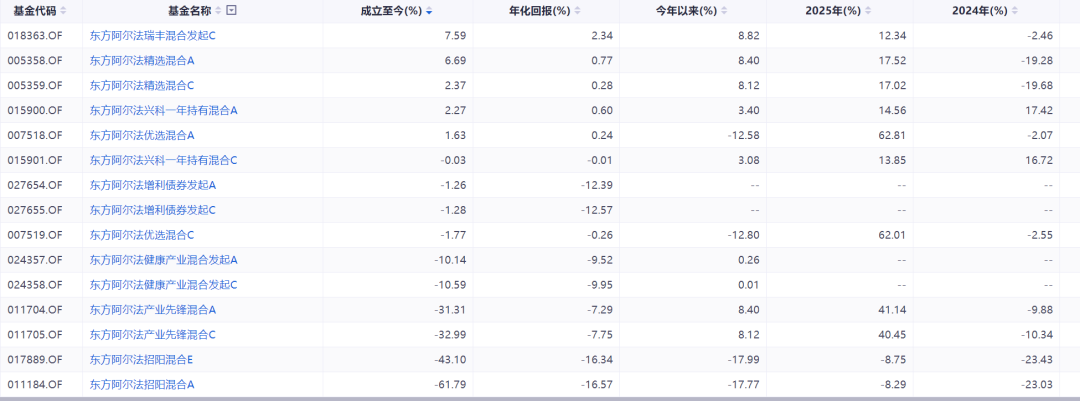
Task: Open fund 东方阿尔法招阳混合A
Action: [142, 384]
